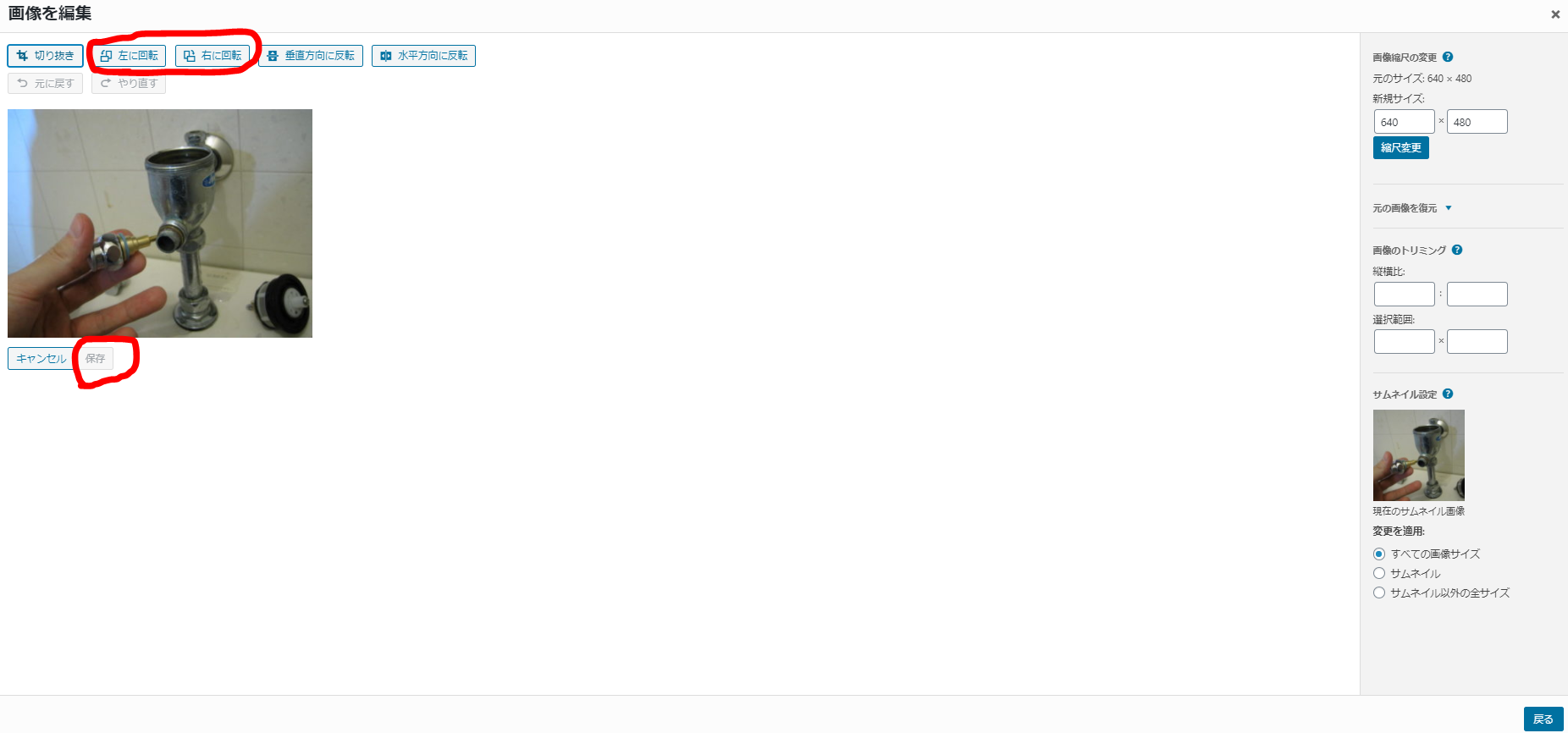
Task: Click the 元のサイズ: 640 × 480 text
Action: click(x=1422, y=79)
